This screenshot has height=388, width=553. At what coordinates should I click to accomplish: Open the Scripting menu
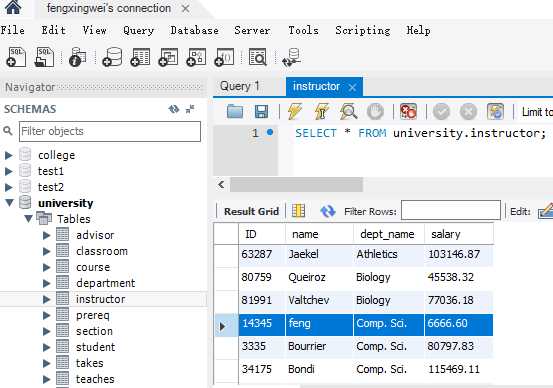(363, 30)
